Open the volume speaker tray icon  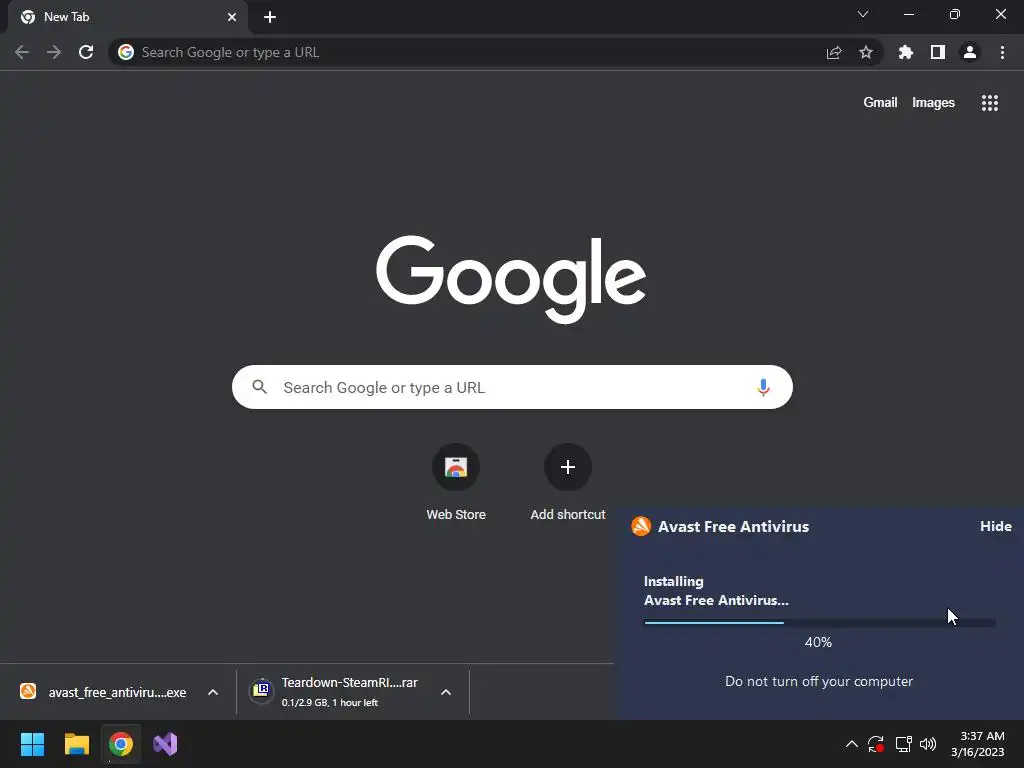(x=928, y=744)
